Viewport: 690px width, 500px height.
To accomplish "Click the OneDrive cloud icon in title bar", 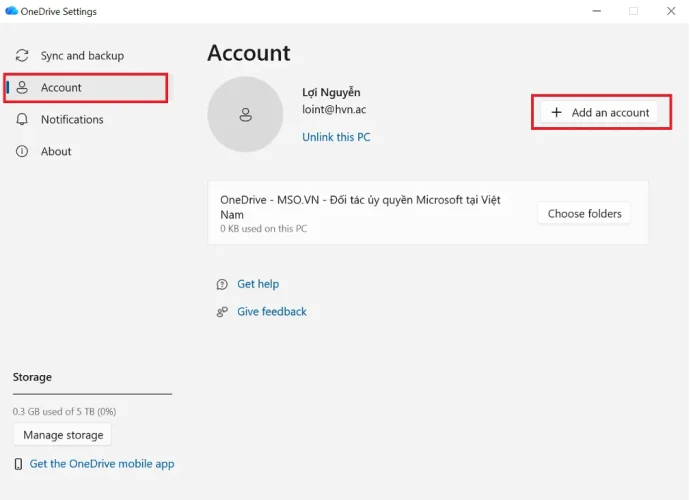I will [x=11, y=11].
